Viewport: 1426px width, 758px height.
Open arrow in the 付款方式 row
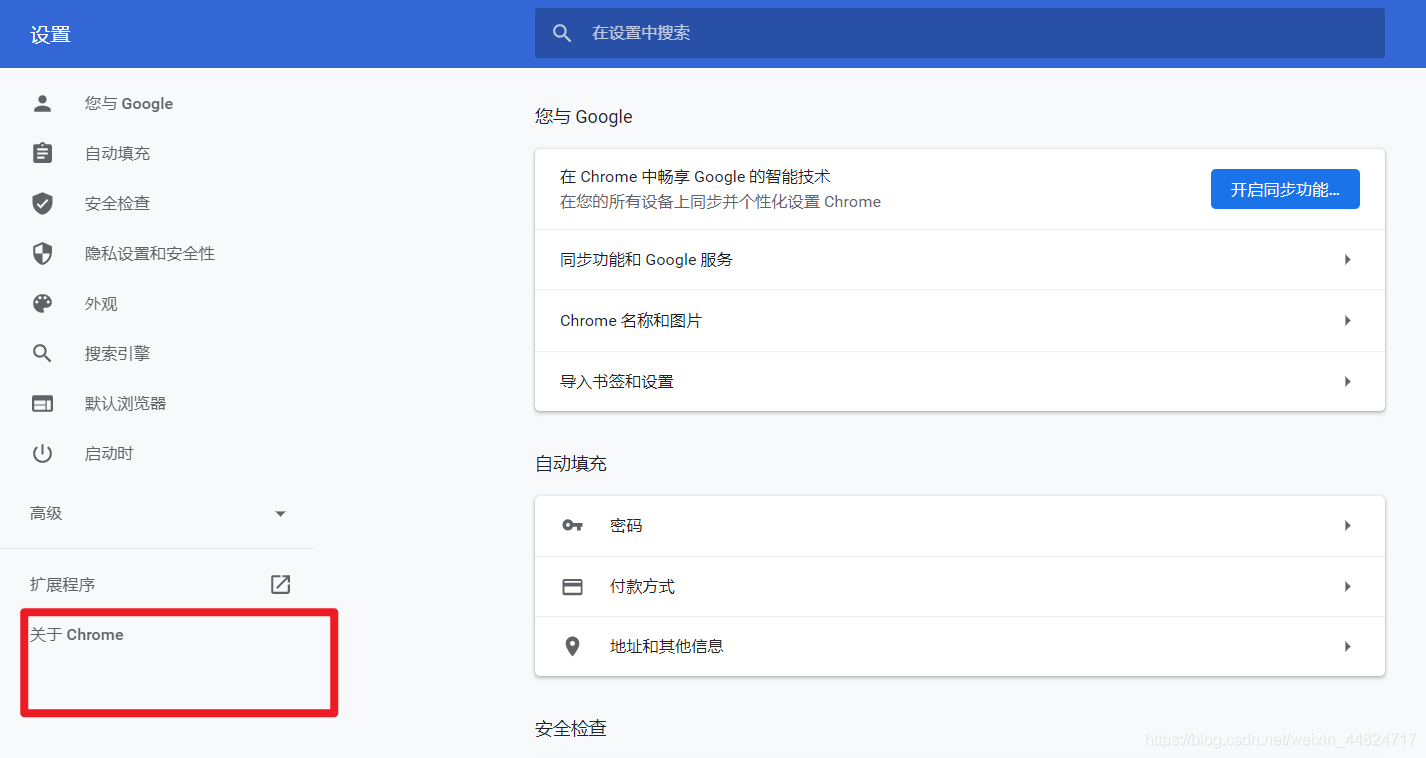1348,586
